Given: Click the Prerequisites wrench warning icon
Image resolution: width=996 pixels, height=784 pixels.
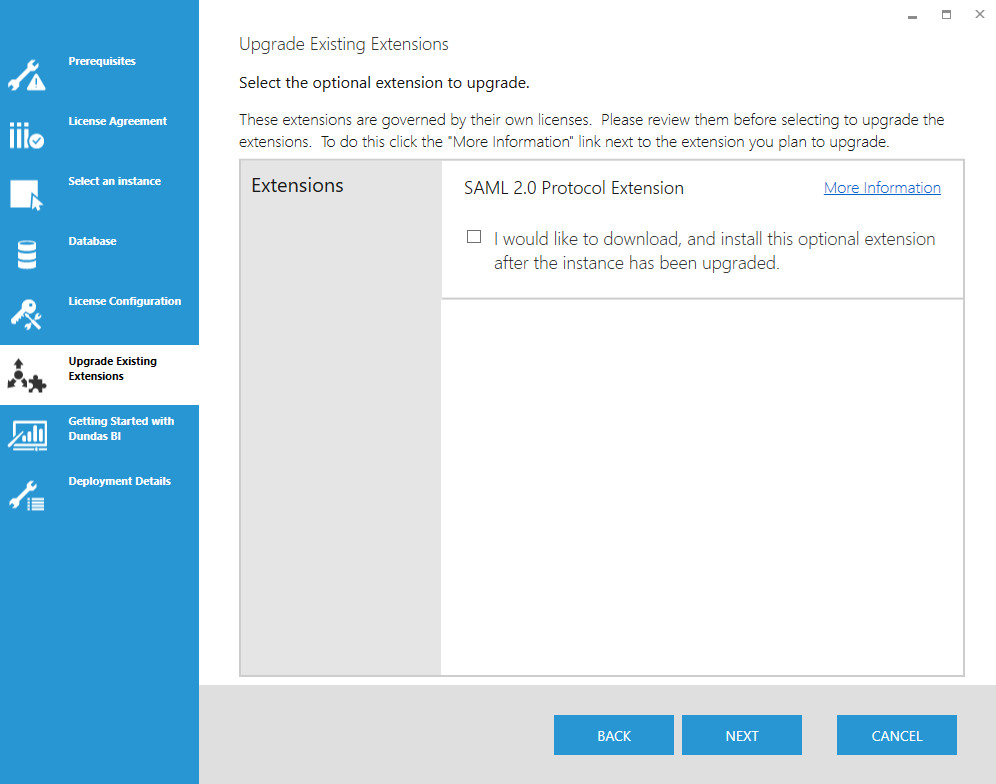Looking at the screenshot, I should [27, 76].
